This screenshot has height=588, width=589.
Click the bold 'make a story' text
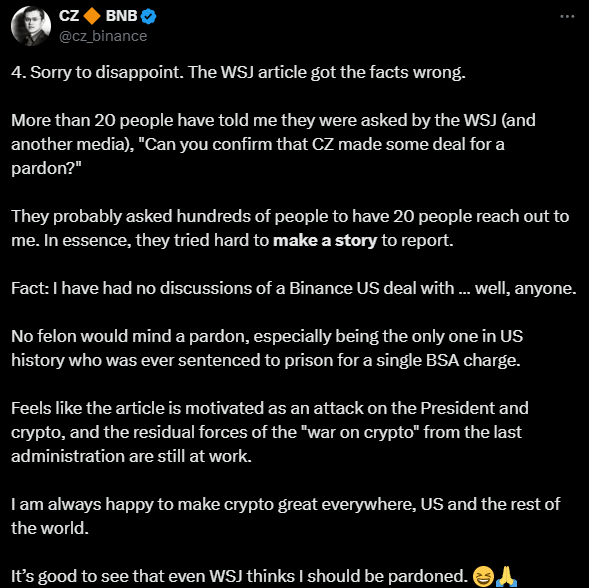click(325, 240)
